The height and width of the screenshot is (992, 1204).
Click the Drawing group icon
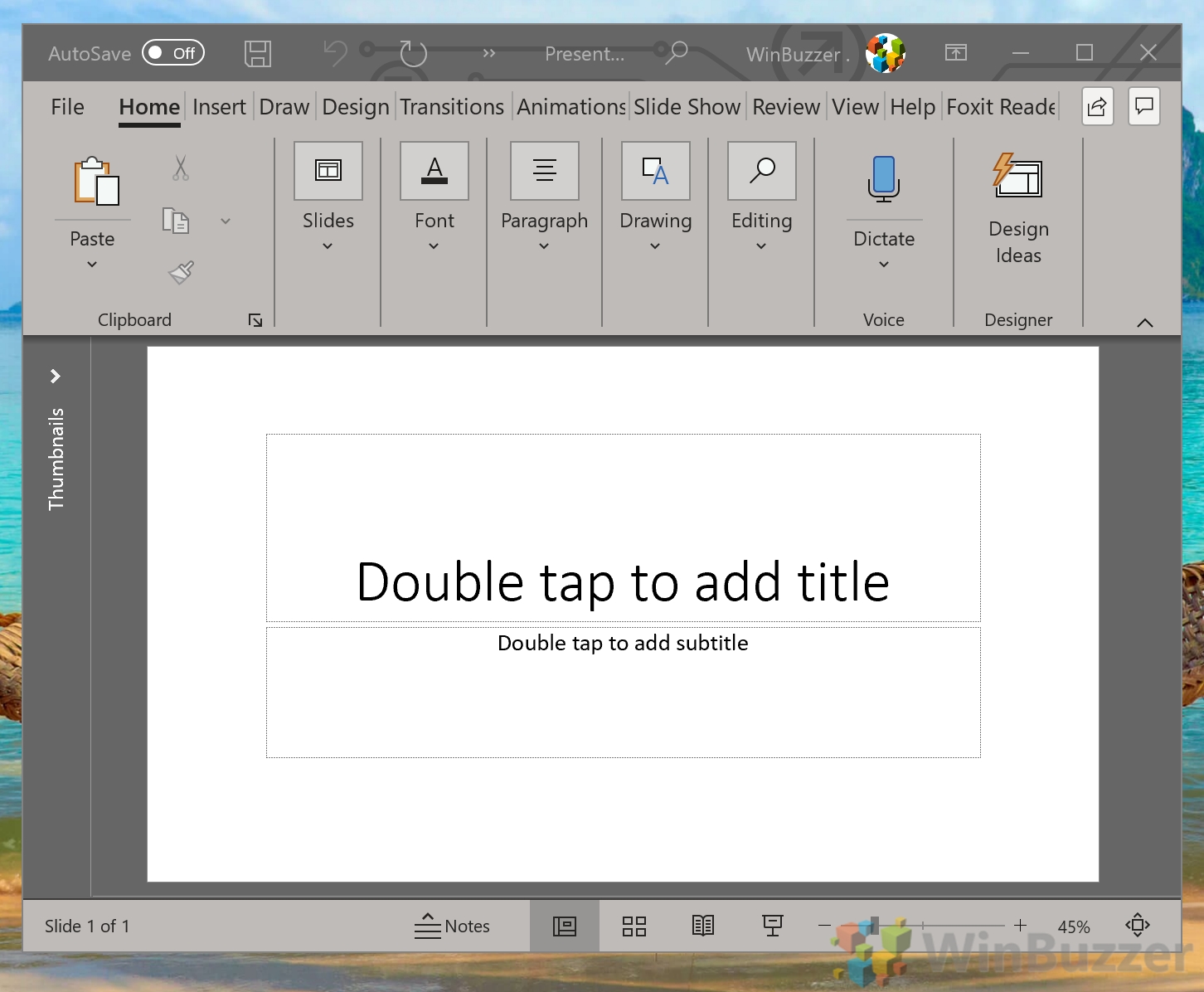tap(656, 171)
